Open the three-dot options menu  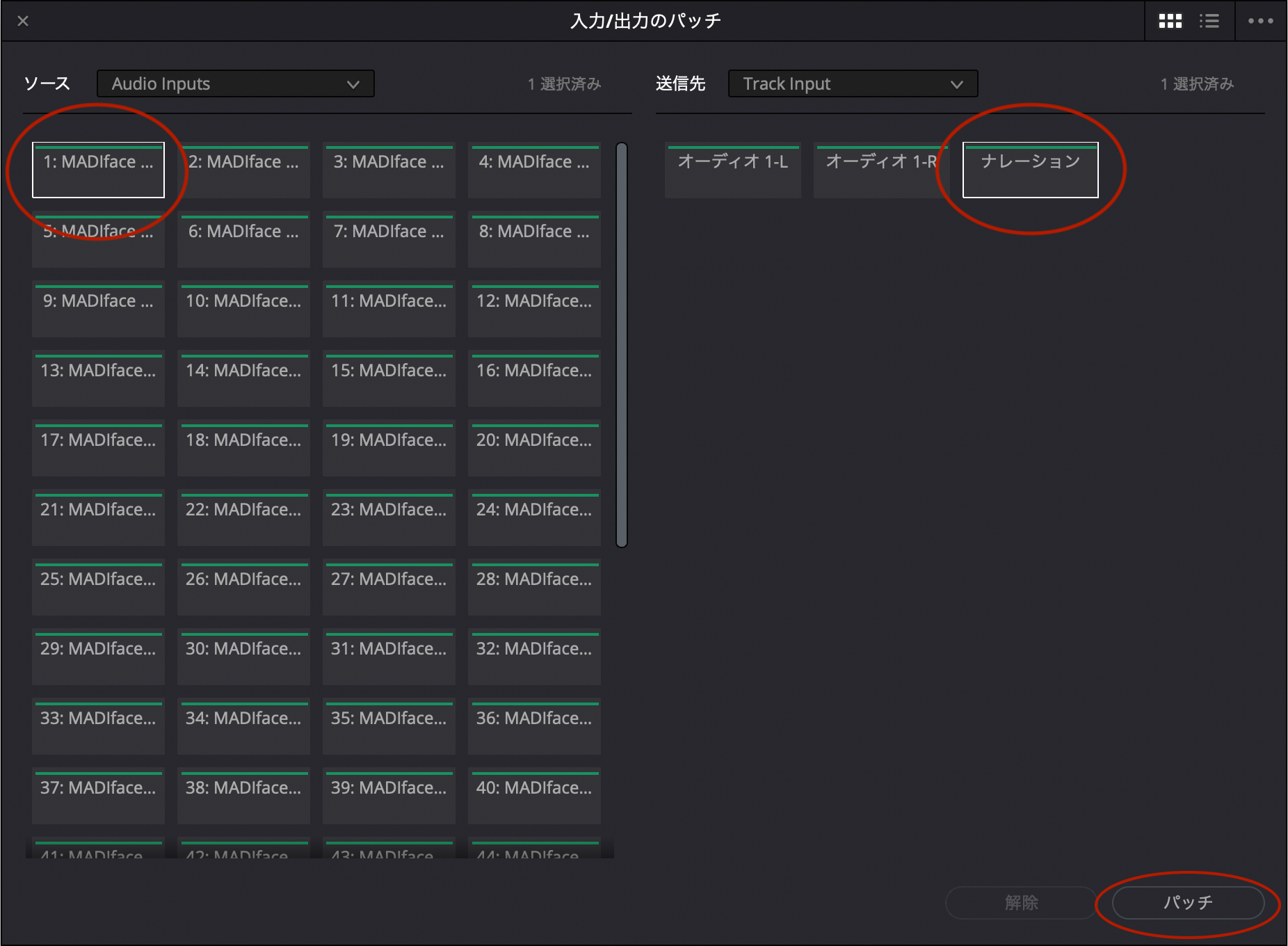coord(1260,21)
